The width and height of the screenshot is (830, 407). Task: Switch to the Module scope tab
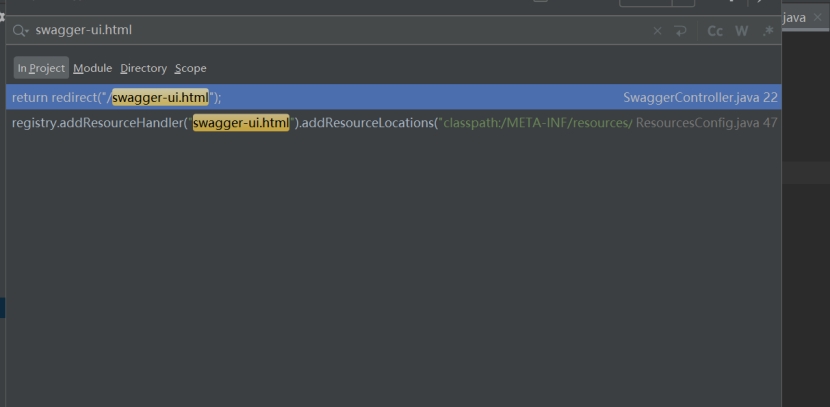[92, 68]
